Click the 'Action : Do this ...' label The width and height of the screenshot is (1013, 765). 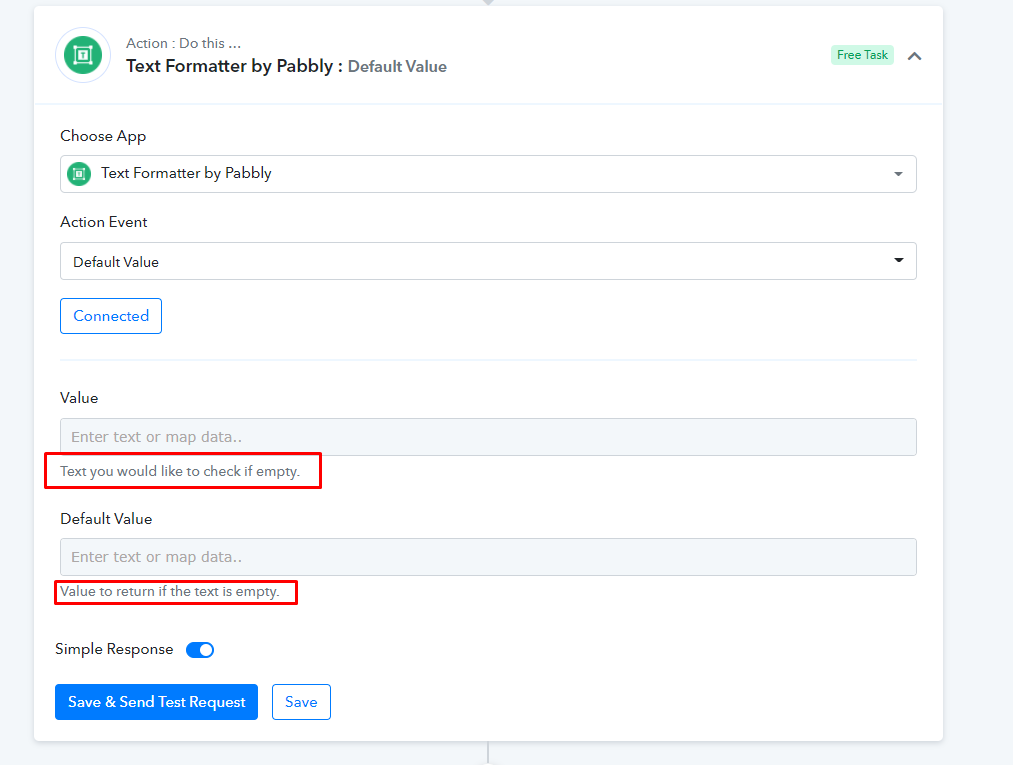(x=183, y=43)
